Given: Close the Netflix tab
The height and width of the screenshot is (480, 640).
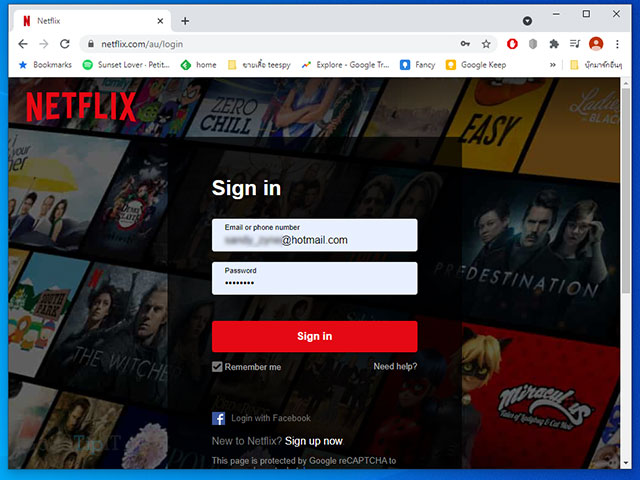Looking at the screenshot, I should pos(160,21).
